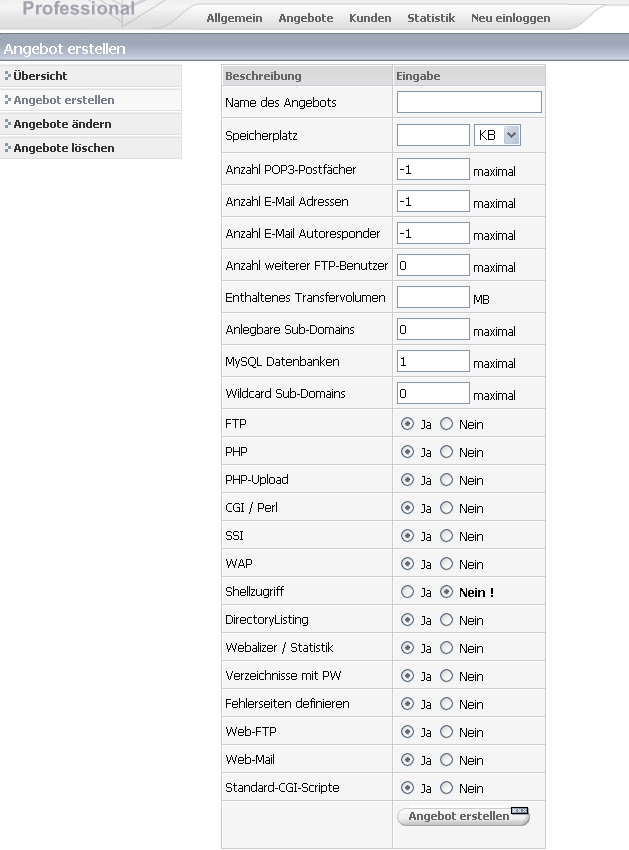Select Nein for SSI
The width and height of the screenshot is (629, 850).
pos(446,536)
